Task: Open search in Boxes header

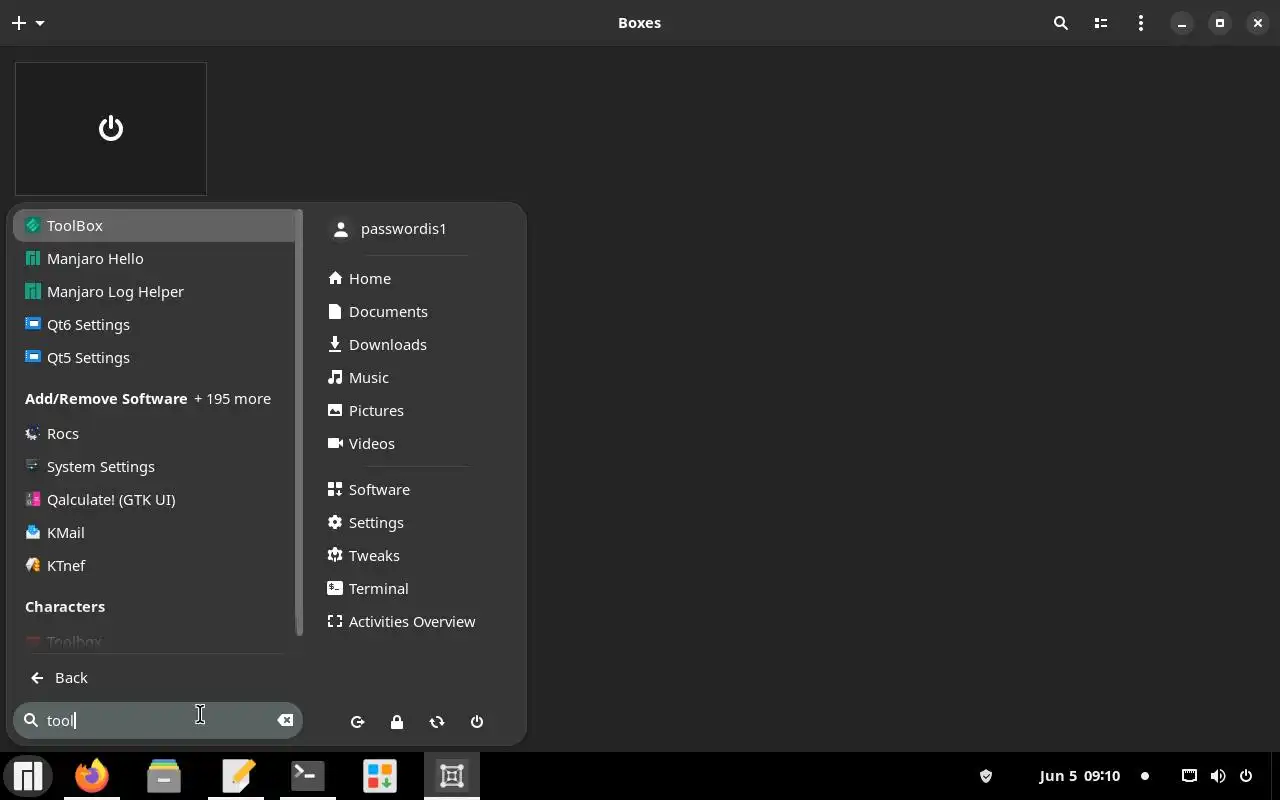Action: click(x=1061, y=23)
